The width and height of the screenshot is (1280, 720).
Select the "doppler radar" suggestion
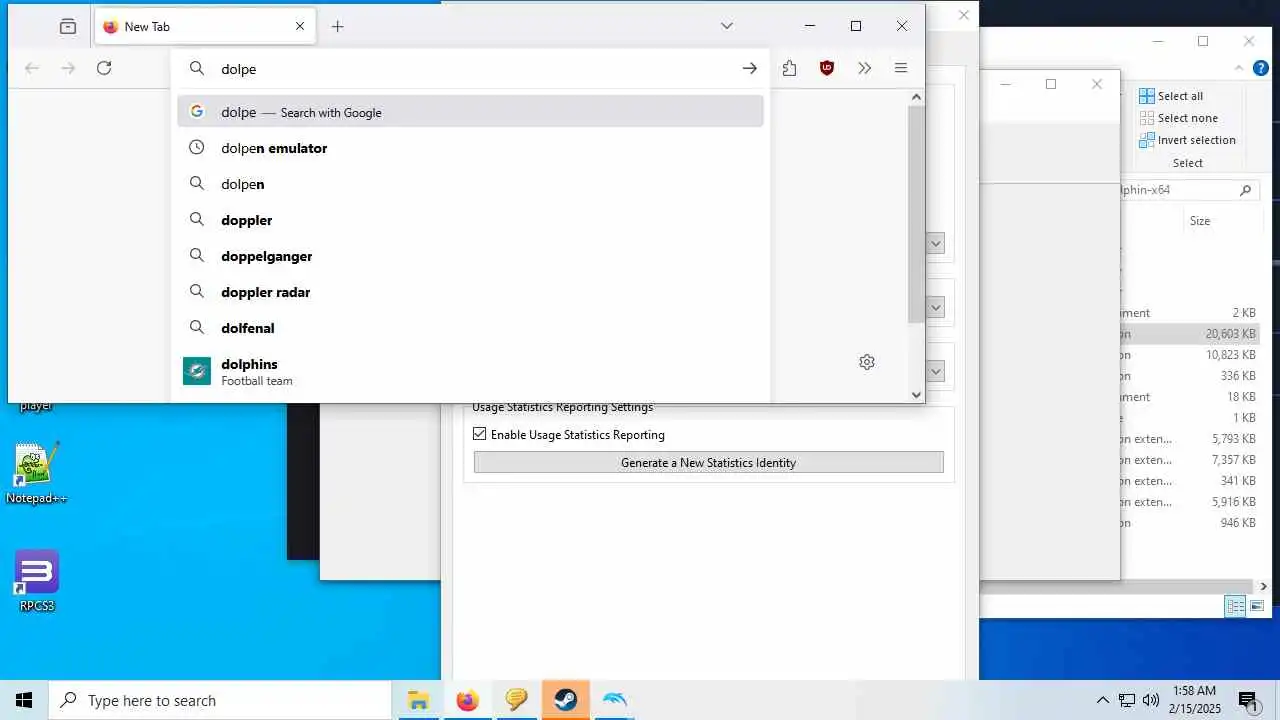[x=470, y=292]
